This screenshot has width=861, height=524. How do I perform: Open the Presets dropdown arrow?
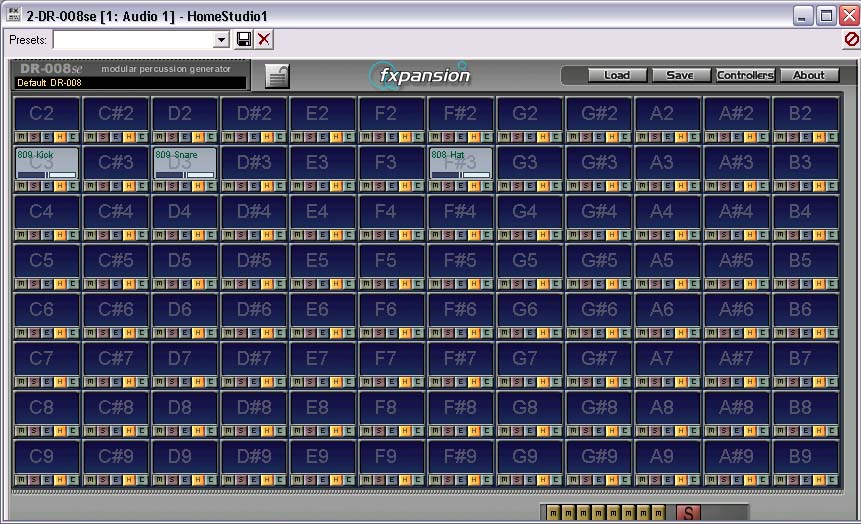221,40
